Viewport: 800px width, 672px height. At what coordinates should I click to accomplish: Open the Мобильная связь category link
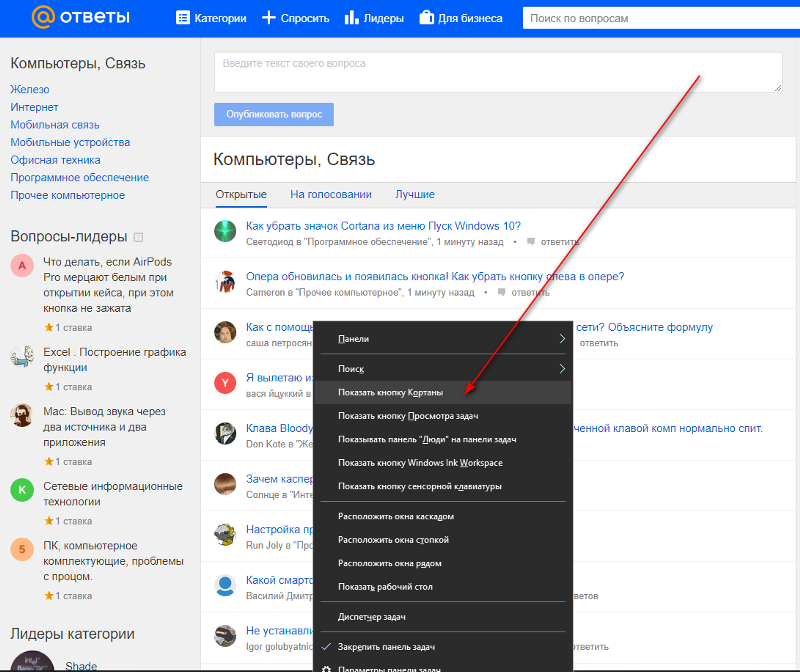pyautogui.click(x=55, y=125)
